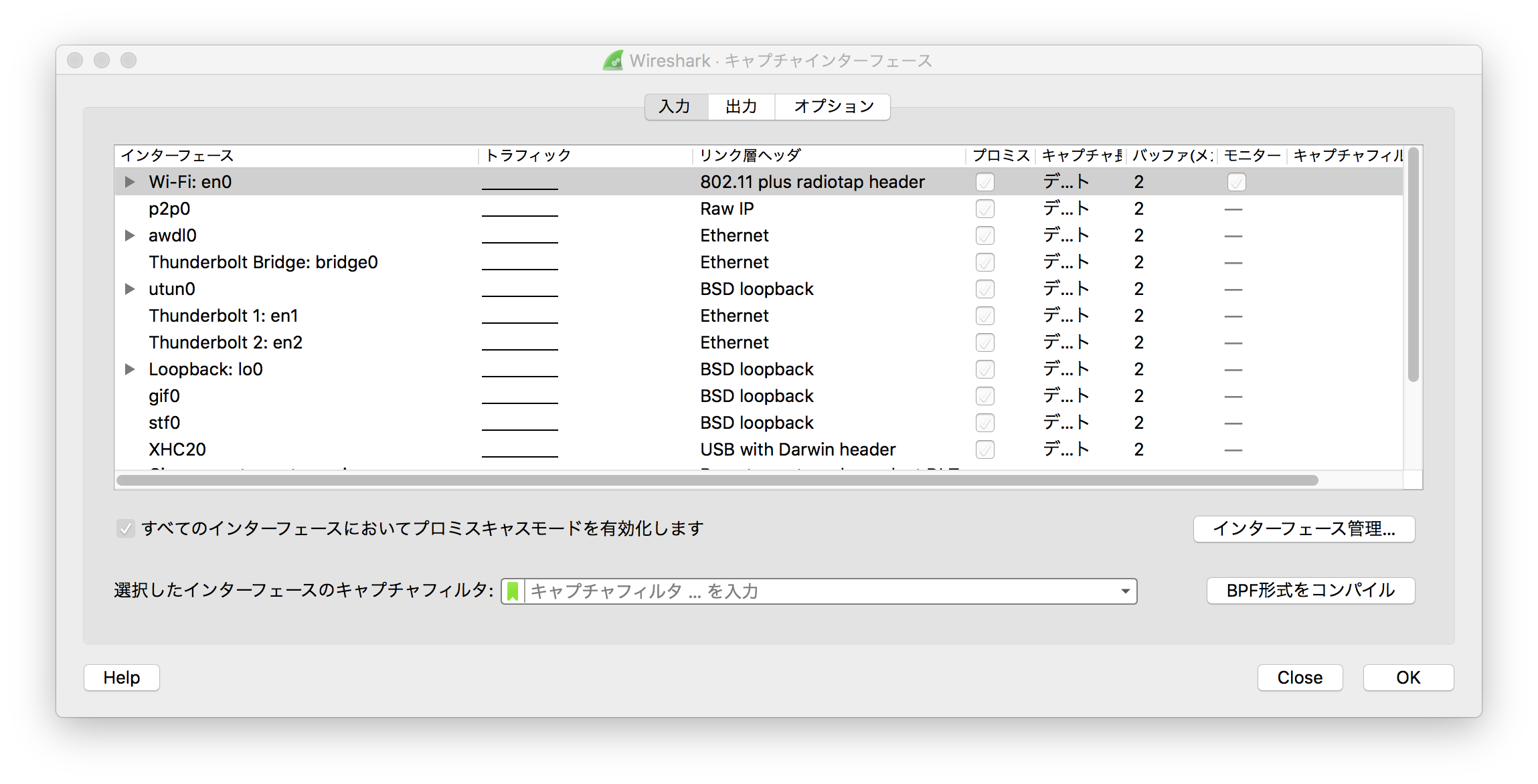The height and width of the screenshot is (784, 1538).
Task: Sort by インターフェース column header
Action: click(296, 155)
